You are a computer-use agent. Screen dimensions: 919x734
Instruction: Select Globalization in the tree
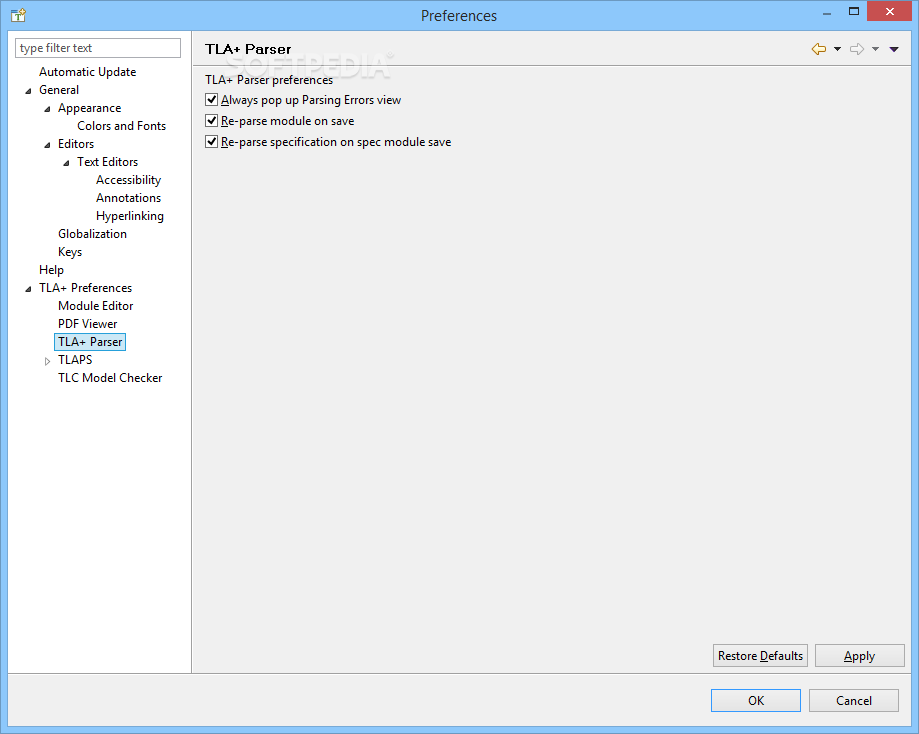(92, 234)
